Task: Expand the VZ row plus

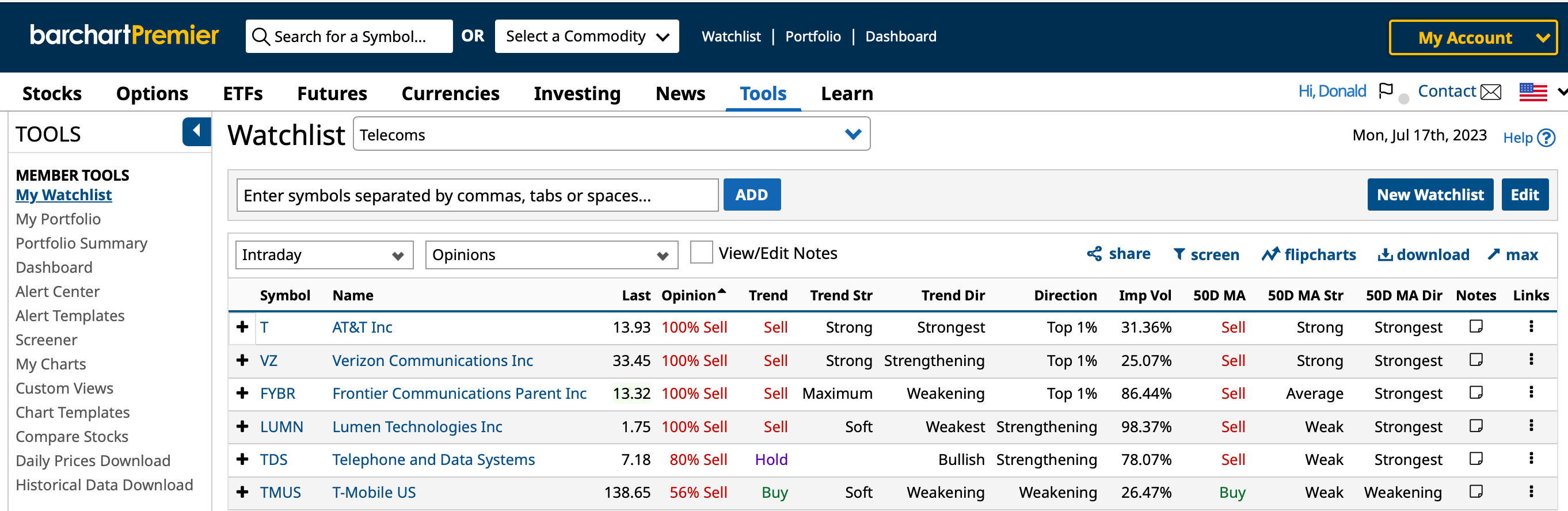Action: [x=242, y=360]
